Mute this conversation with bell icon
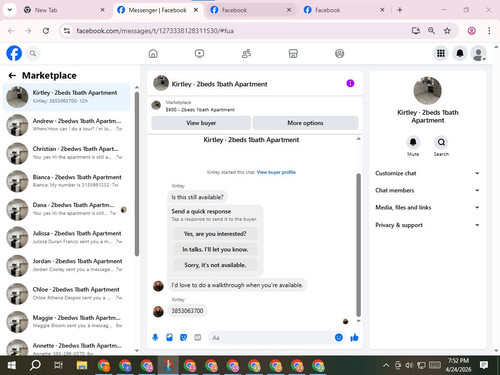Screen dimensions: 500x375 413,142
